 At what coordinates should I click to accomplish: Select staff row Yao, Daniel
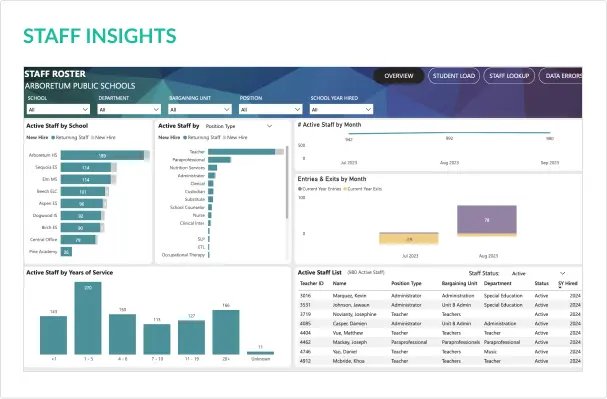440,352
